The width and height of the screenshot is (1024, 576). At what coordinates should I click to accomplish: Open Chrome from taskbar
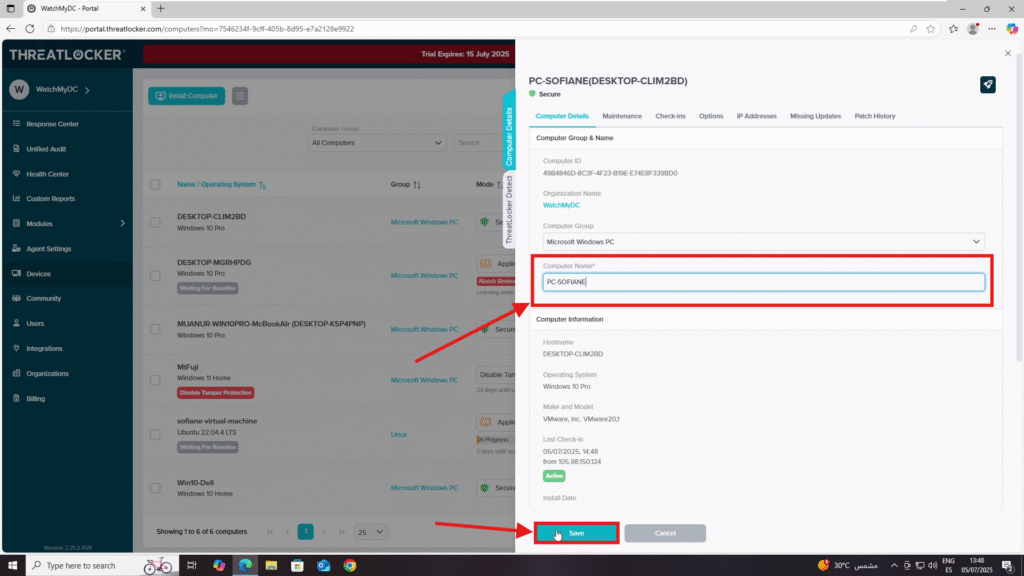[350, 566]
